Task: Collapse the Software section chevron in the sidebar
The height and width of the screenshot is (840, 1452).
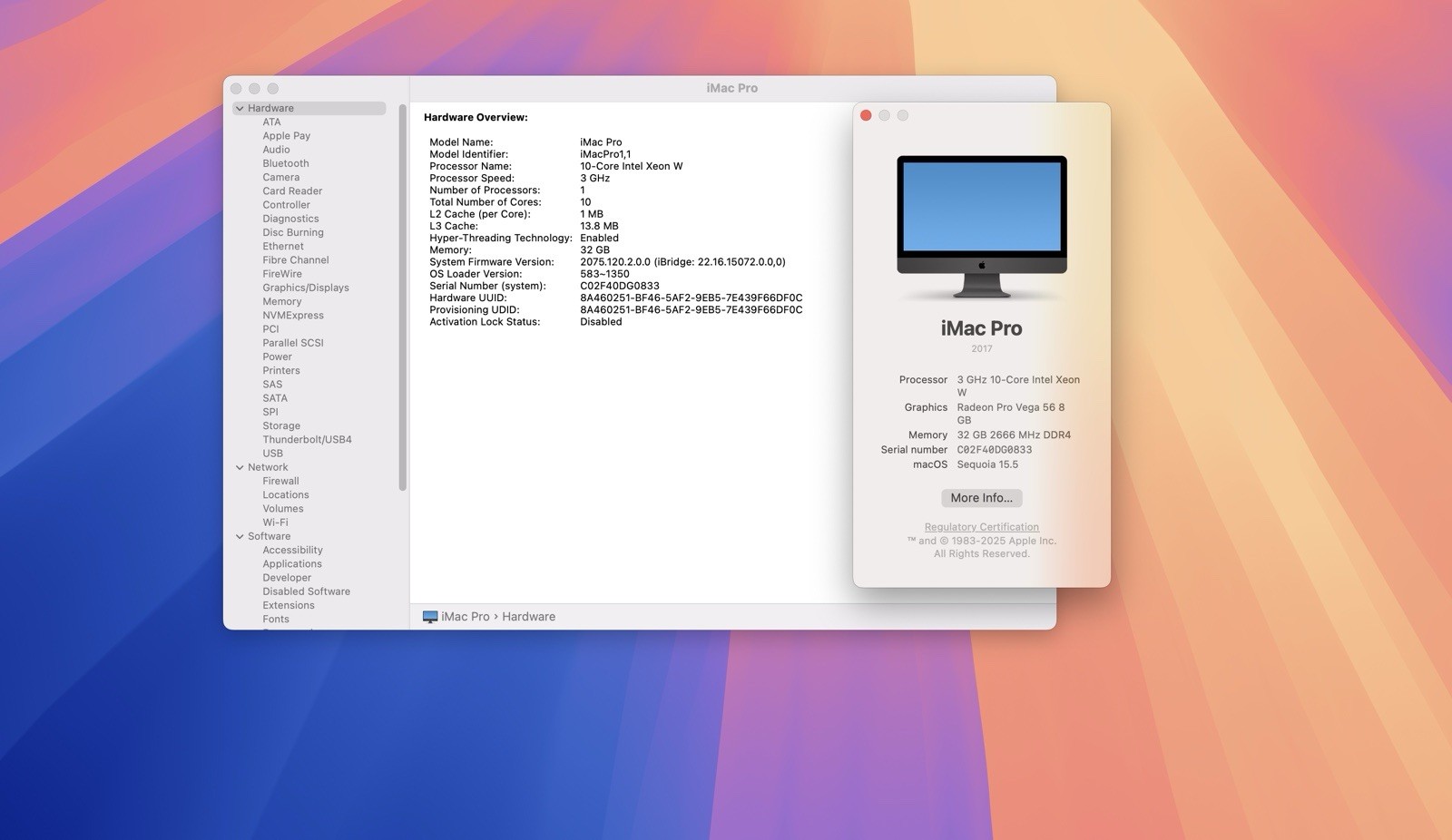Action: click(x=240, y=536)
